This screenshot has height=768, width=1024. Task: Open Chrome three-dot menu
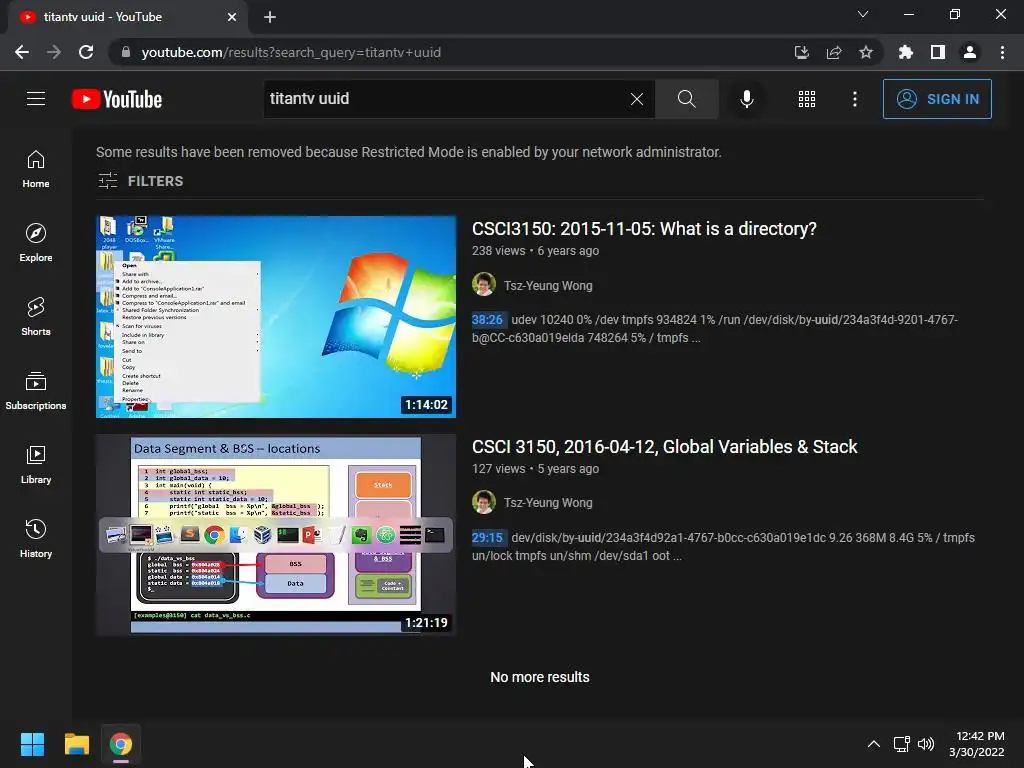point(1002,52)
